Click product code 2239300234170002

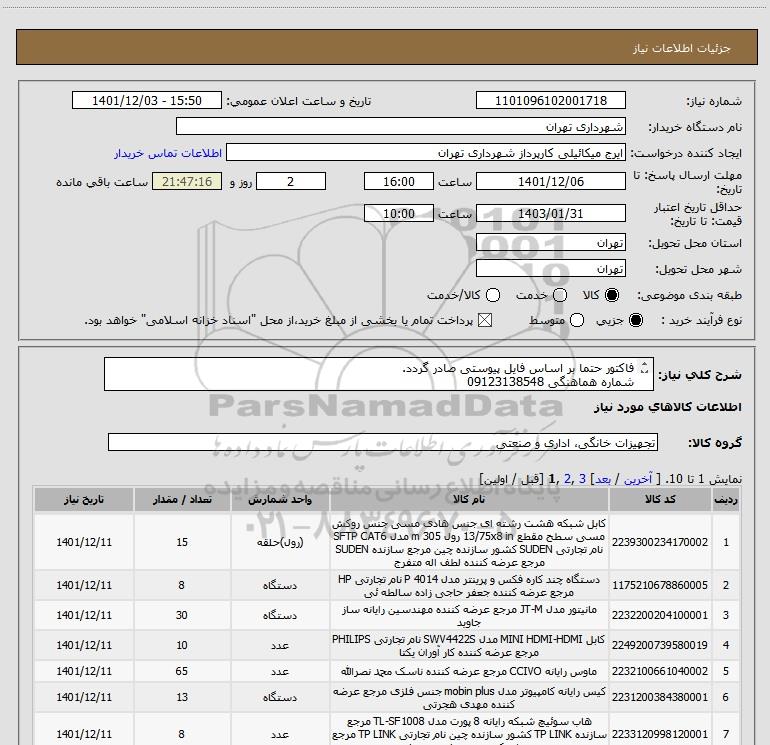660,542
